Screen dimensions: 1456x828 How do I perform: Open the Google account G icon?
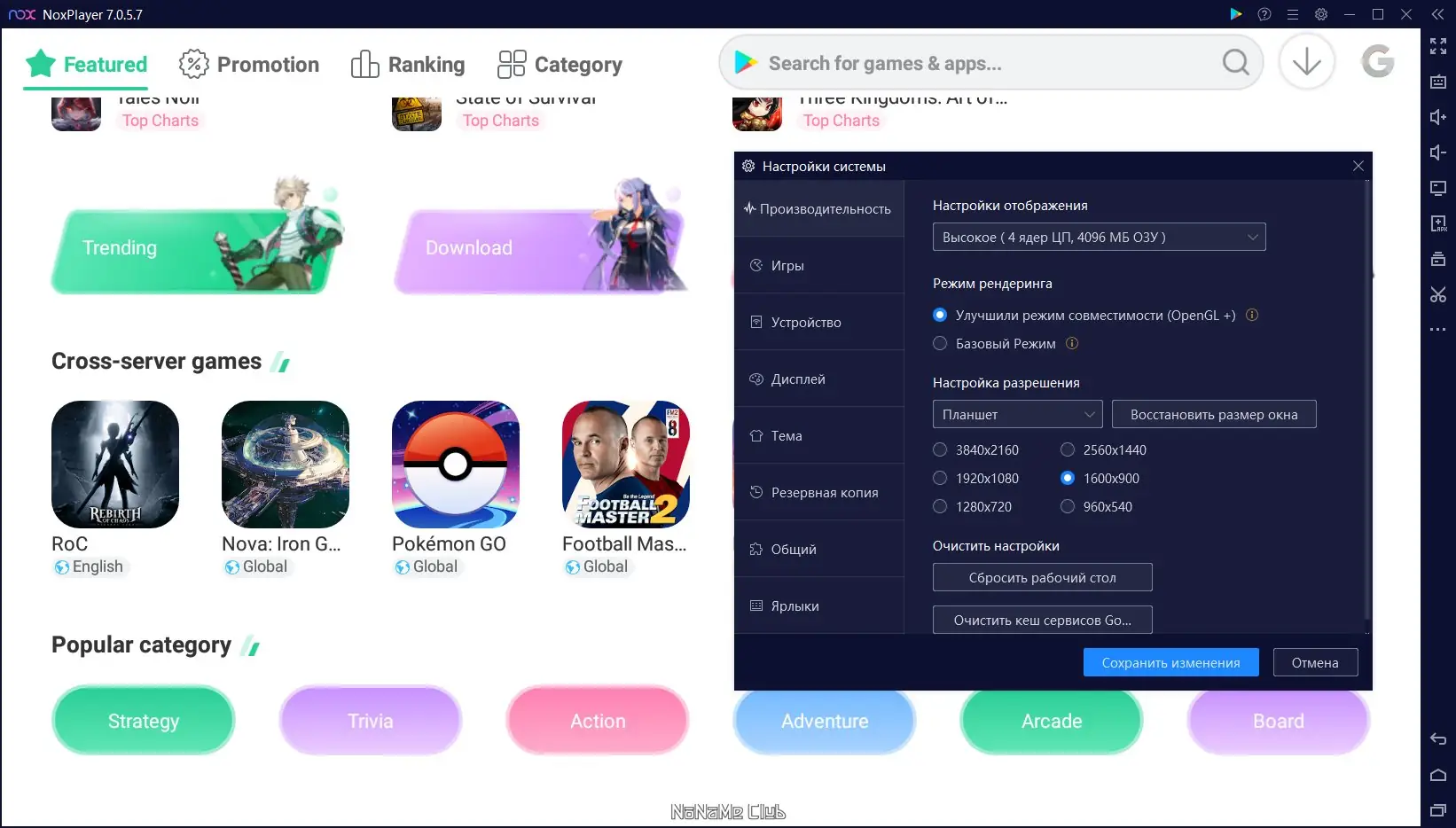[x=1377, y=62]
